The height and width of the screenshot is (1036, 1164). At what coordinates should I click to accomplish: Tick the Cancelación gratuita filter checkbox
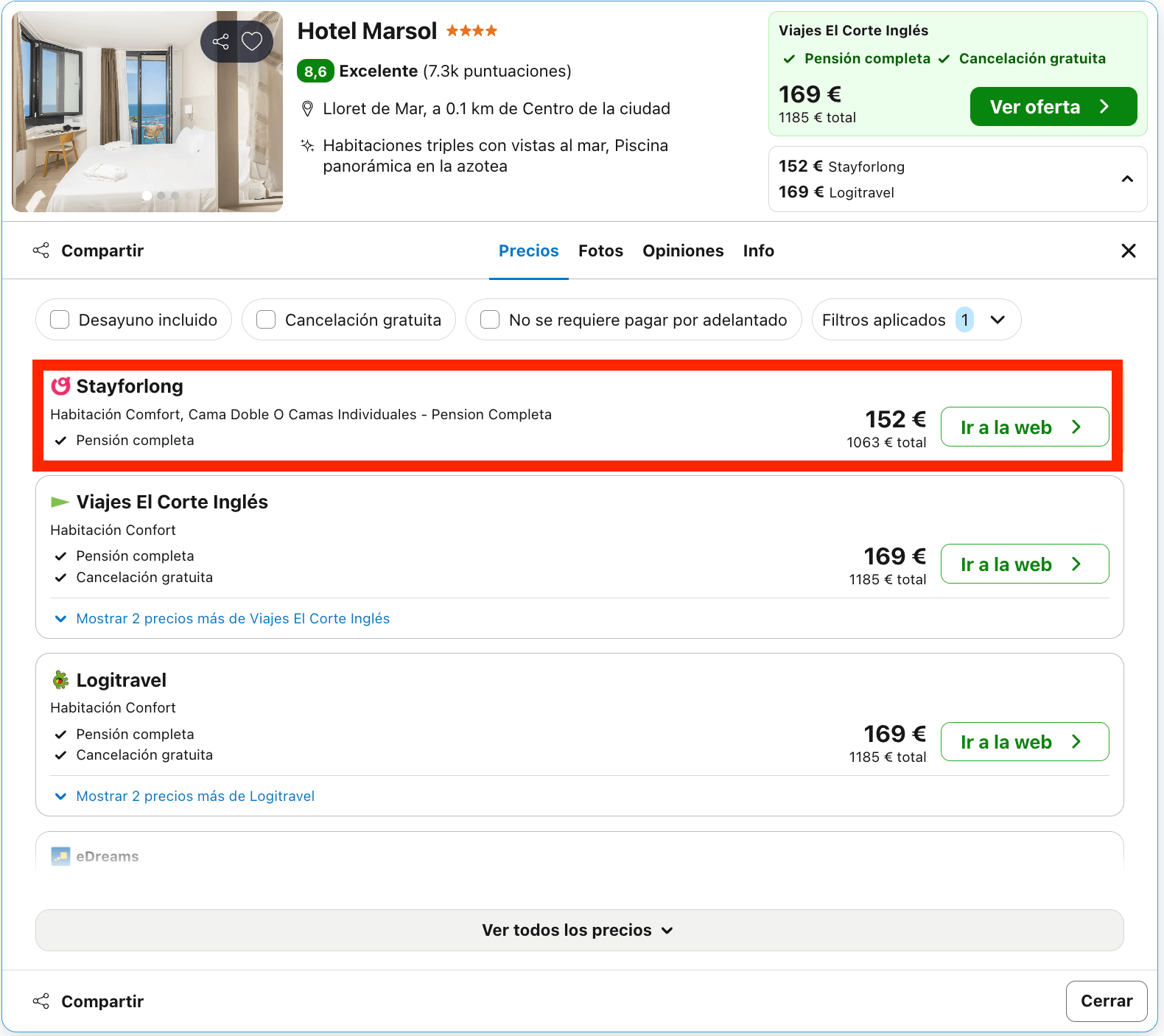(266, 320)
